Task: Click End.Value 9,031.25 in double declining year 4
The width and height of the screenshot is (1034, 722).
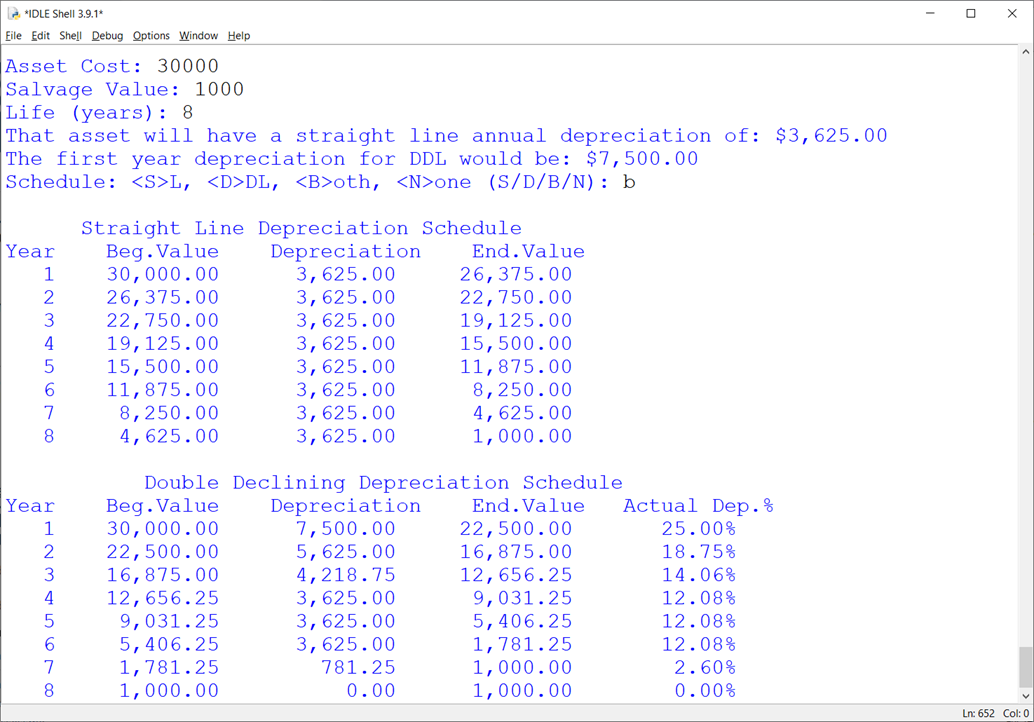Action: (522, 598)
